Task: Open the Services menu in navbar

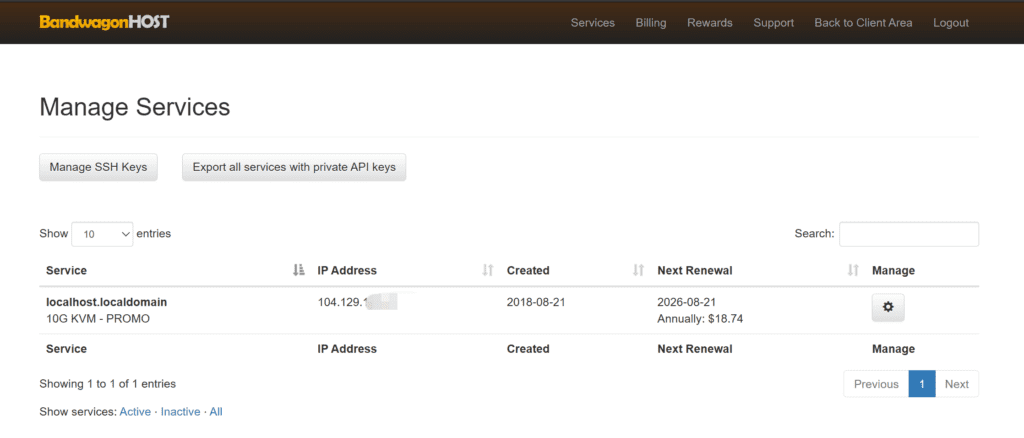Action: click(x=592, y=22)
